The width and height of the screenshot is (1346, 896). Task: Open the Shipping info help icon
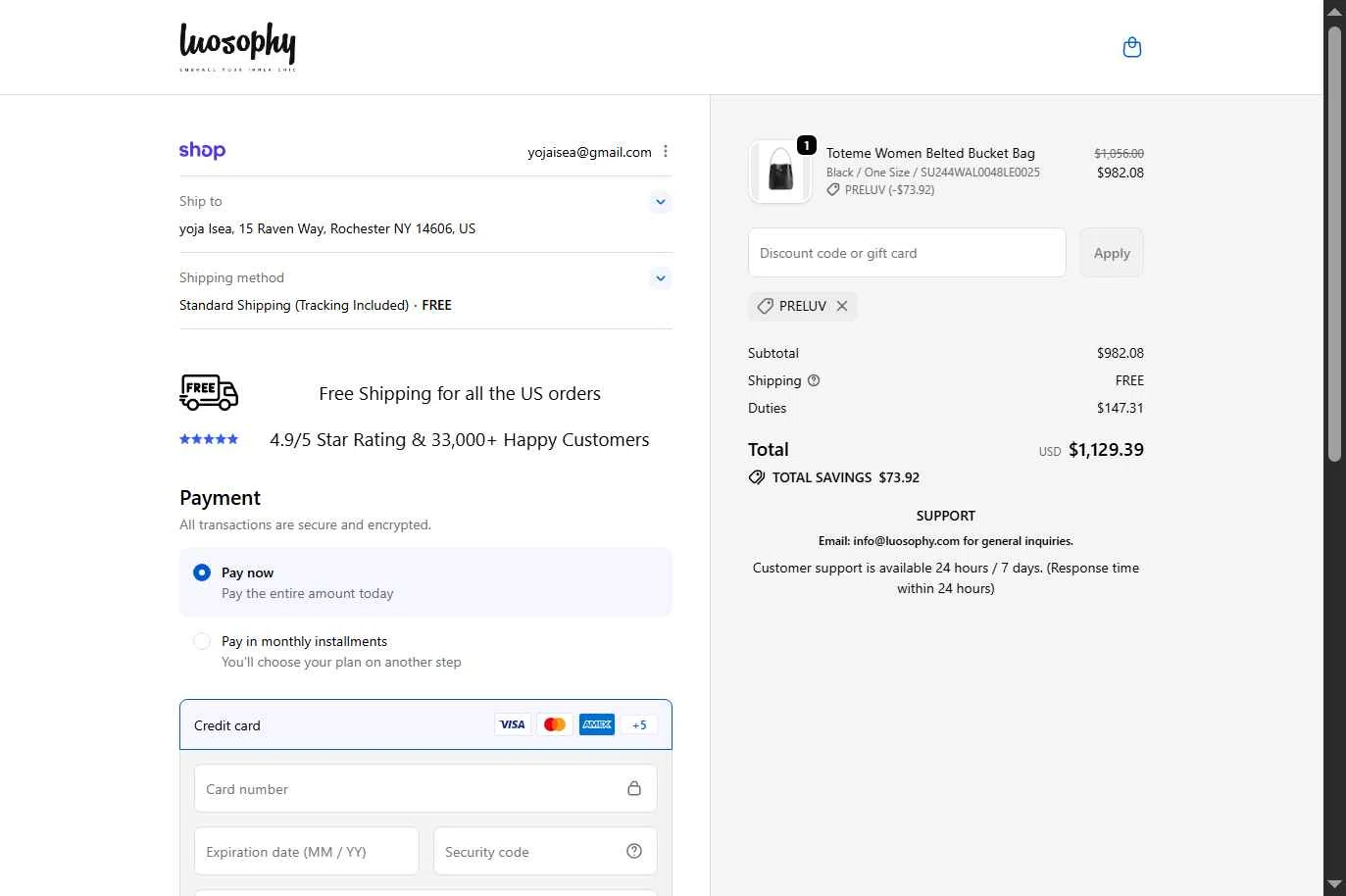(814, 380)
